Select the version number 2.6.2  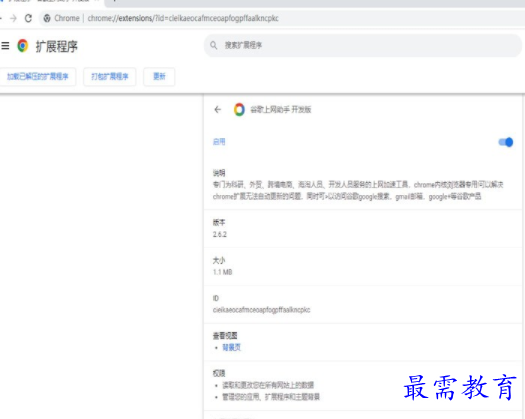(x=220, y=234)
